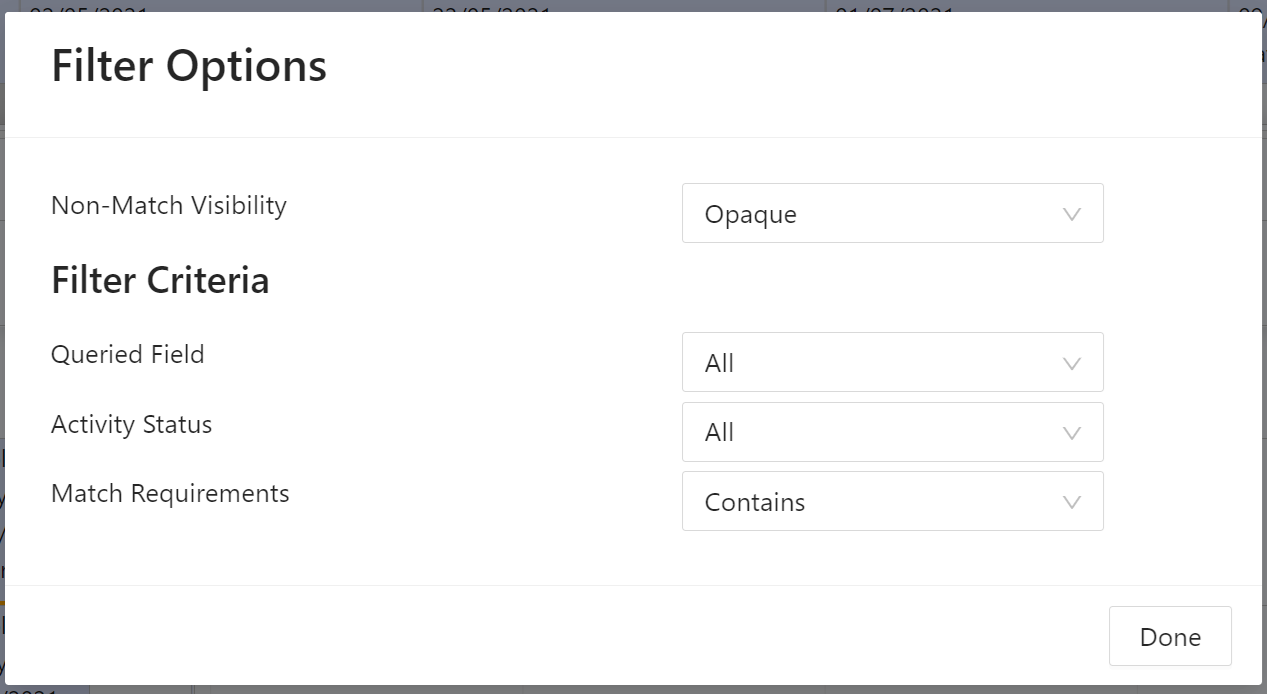Expand the Match Requirements dropdown
Image resolution: width=1267 pixels, height=694 pixels.
[892, 501]
